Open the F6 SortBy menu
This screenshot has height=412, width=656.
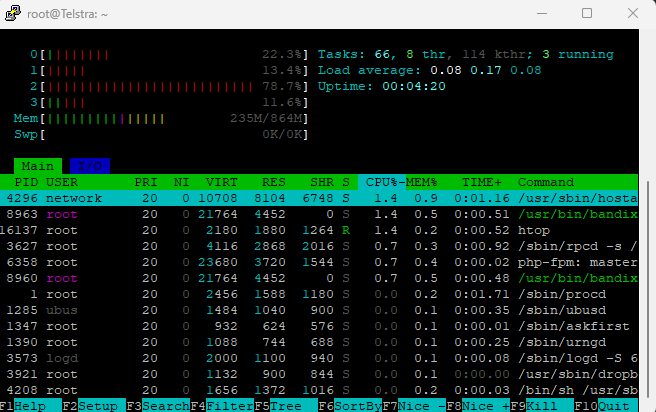(349, 405)
